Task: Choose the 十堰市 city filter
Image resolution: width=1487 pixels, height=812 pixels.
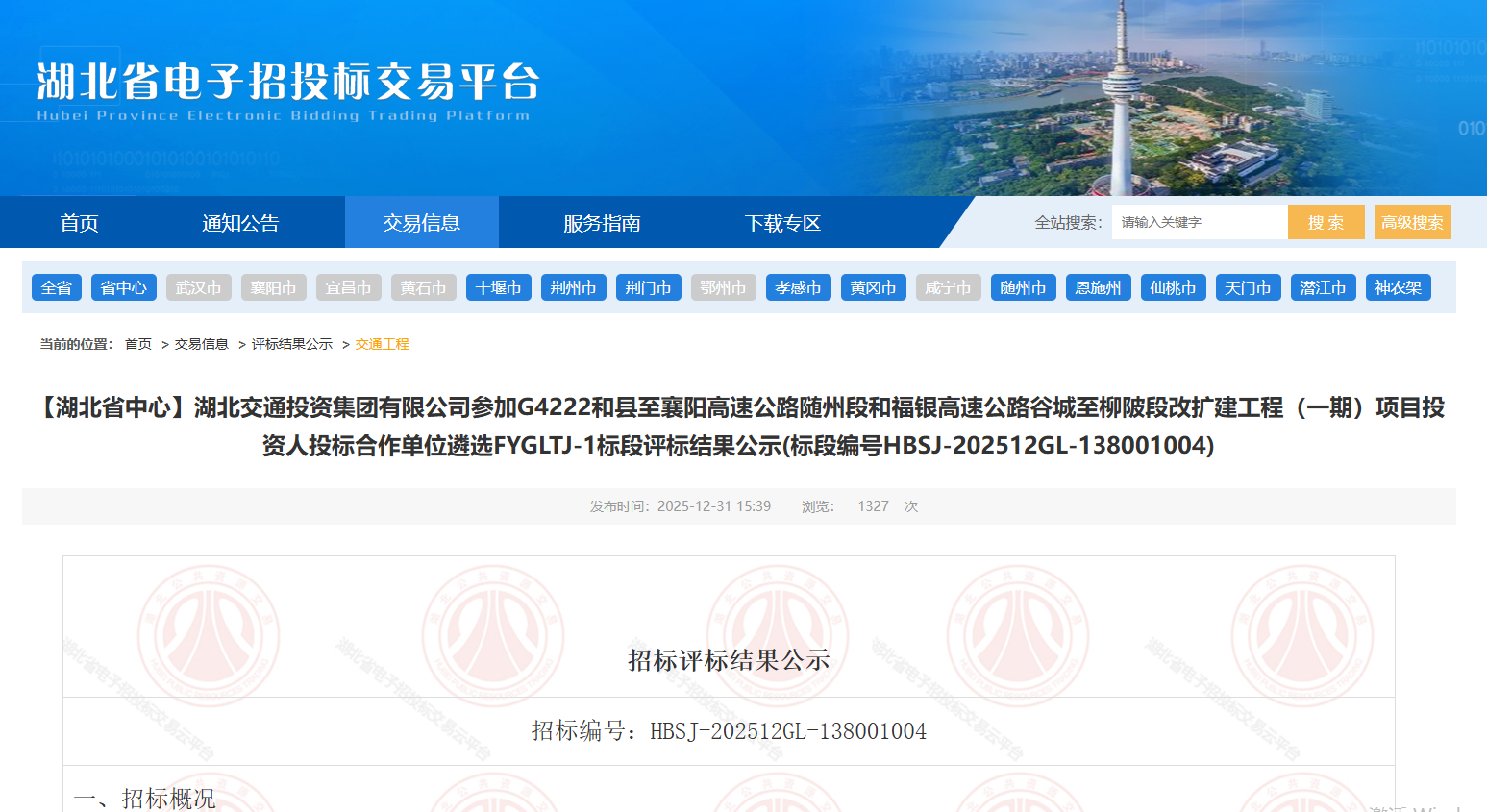Action: 499,287
